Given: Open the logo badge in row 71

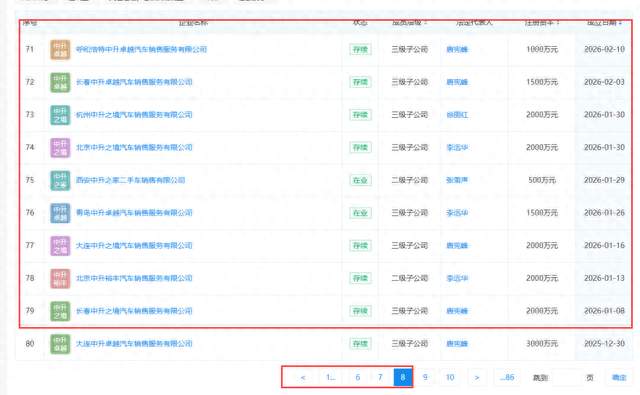Looking at the screenshot, I should (x=60, y=50).
